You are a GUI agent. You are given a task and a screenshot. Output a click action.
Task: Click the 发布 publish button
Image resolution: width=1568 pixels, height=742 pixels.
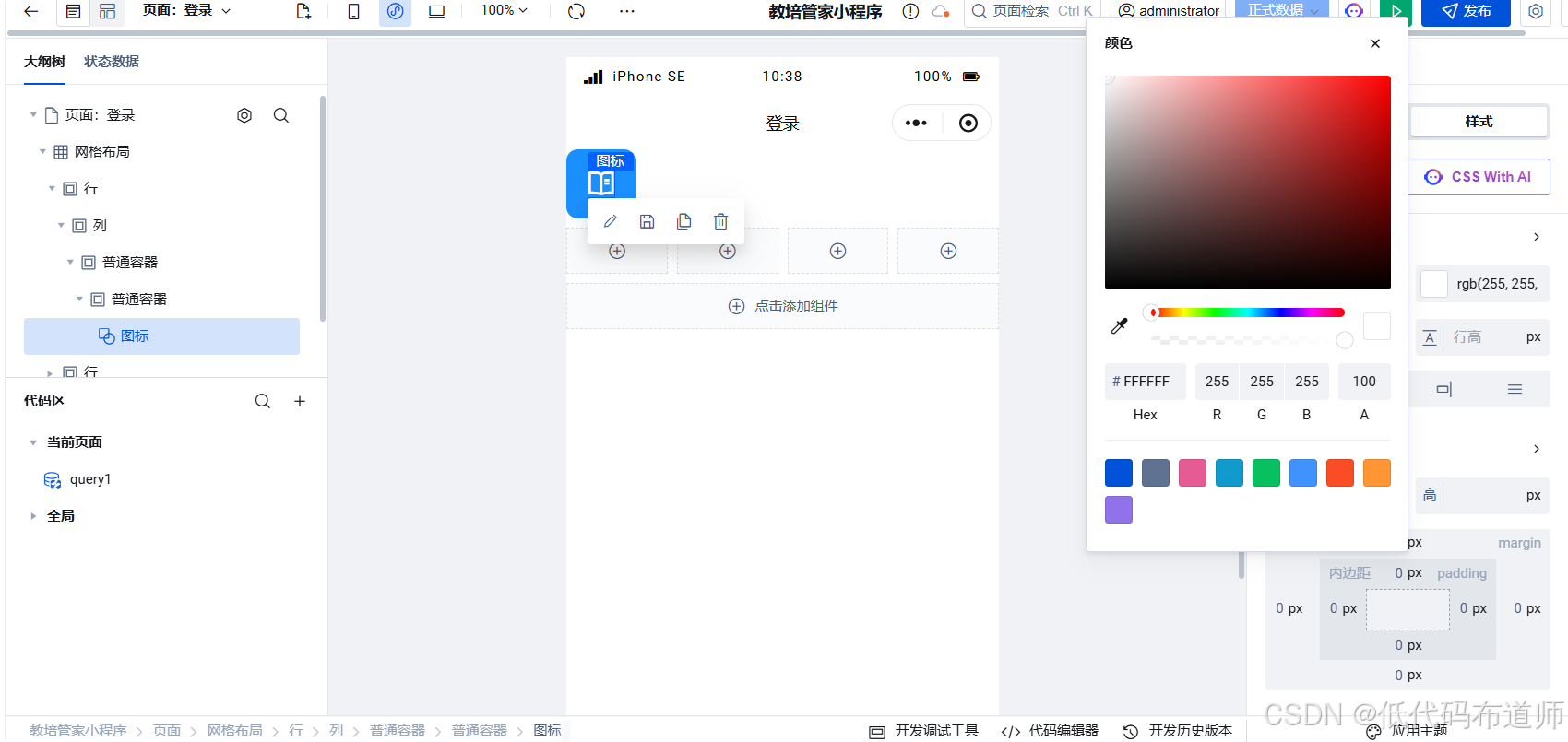[1466, 11]
